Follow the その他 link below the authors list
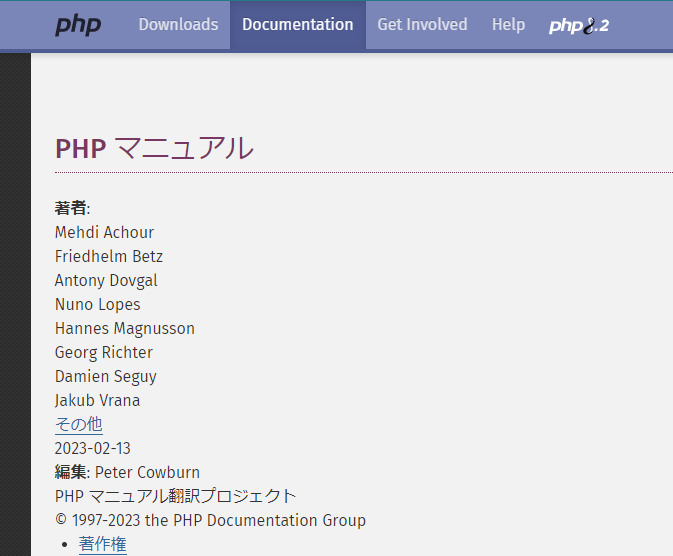The width and height of the screenshot is (673, 556). point(79,424)
